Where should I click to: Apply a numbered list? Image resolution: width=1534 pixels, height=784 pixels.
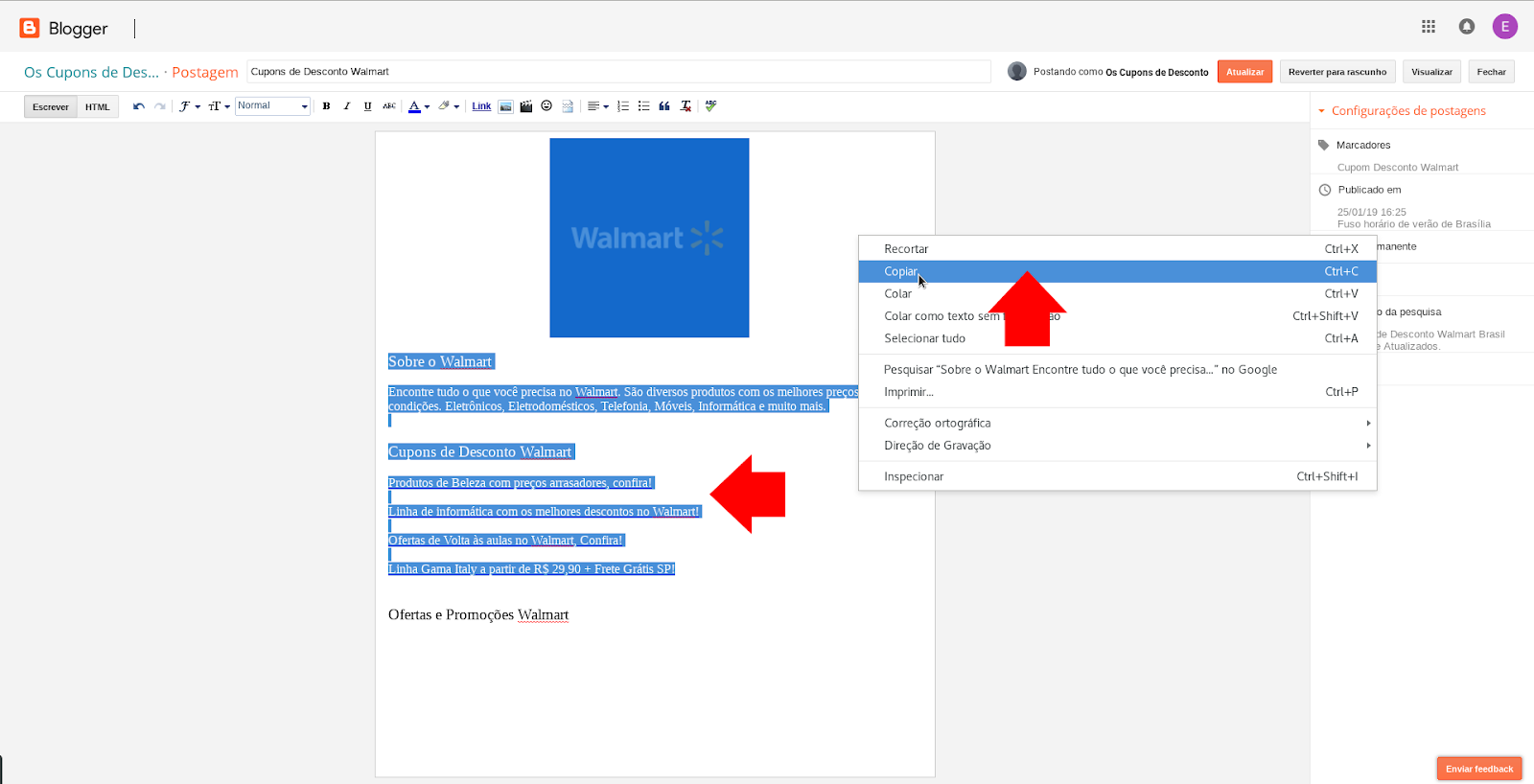pyautogui.click(x=623, y=106)
